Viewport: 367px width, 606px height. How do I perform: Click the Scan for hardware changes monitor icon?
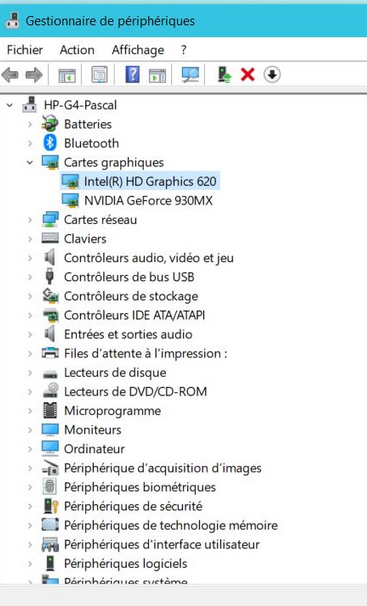[x=190, y=75]
